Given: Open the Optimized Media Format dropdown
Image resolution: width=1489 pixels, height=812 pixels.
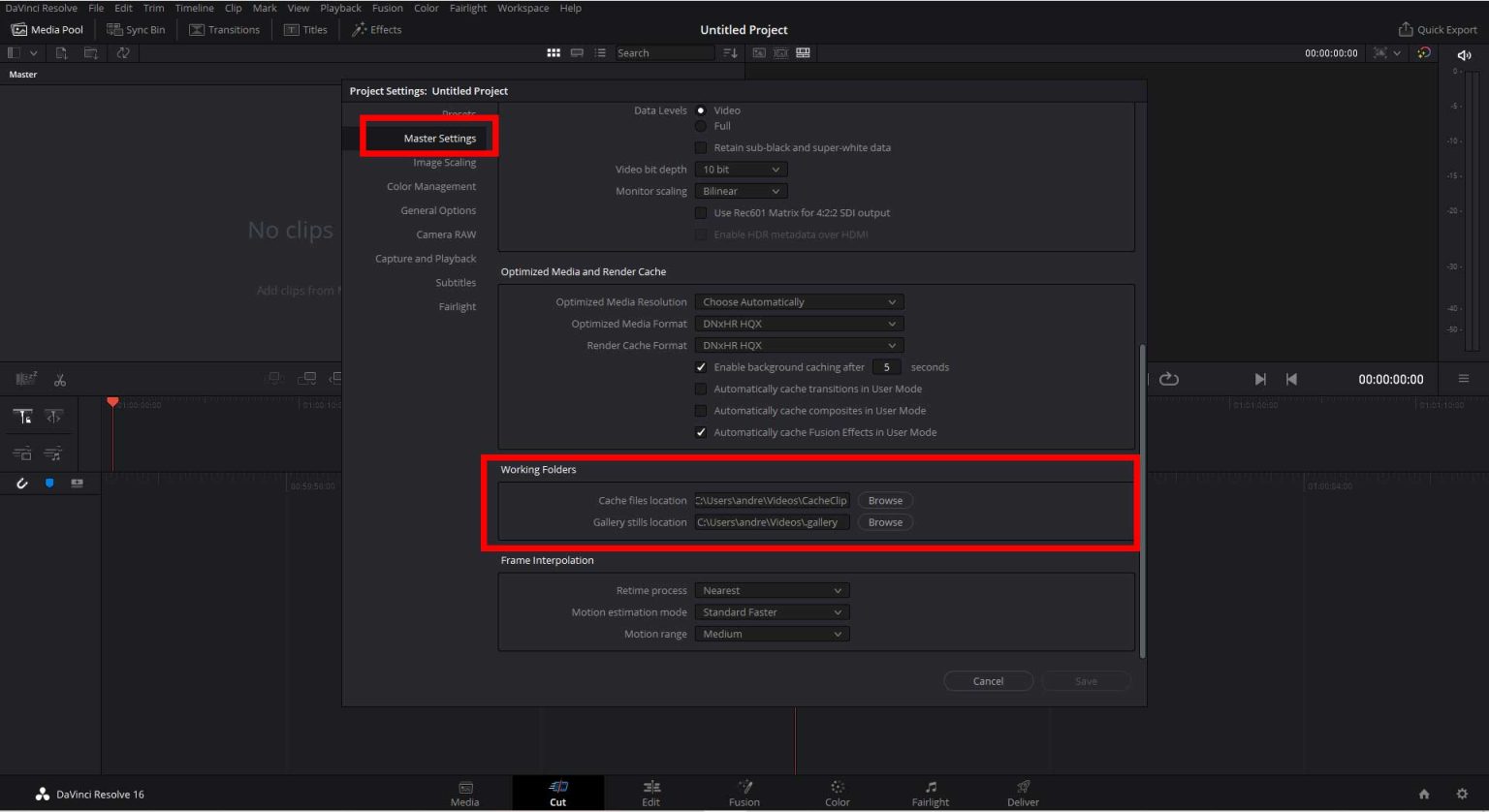Looking at the screenshot, I should coord(798,323).
